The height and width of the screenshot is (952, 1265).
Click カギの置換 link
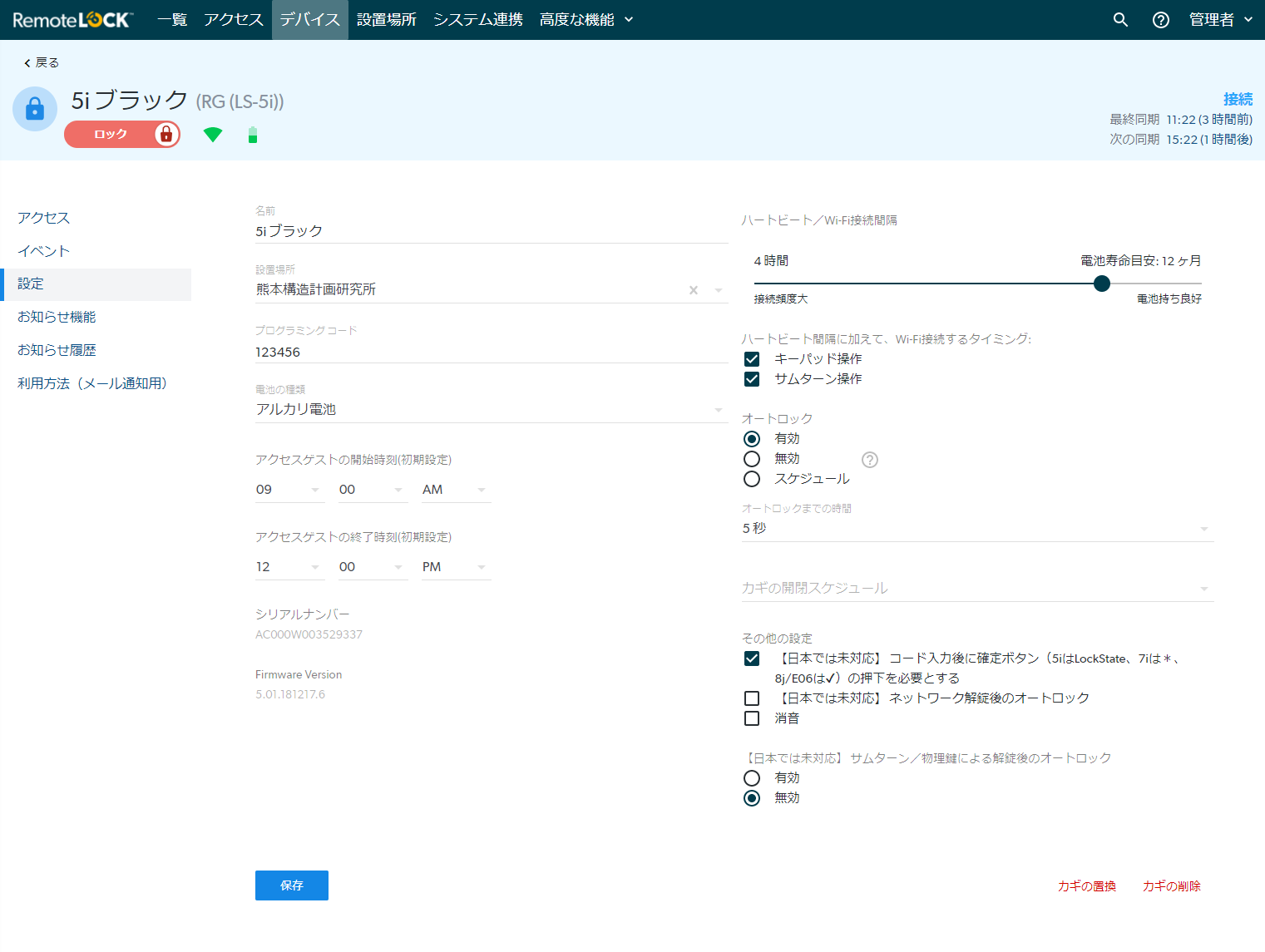pos(1087,886)
